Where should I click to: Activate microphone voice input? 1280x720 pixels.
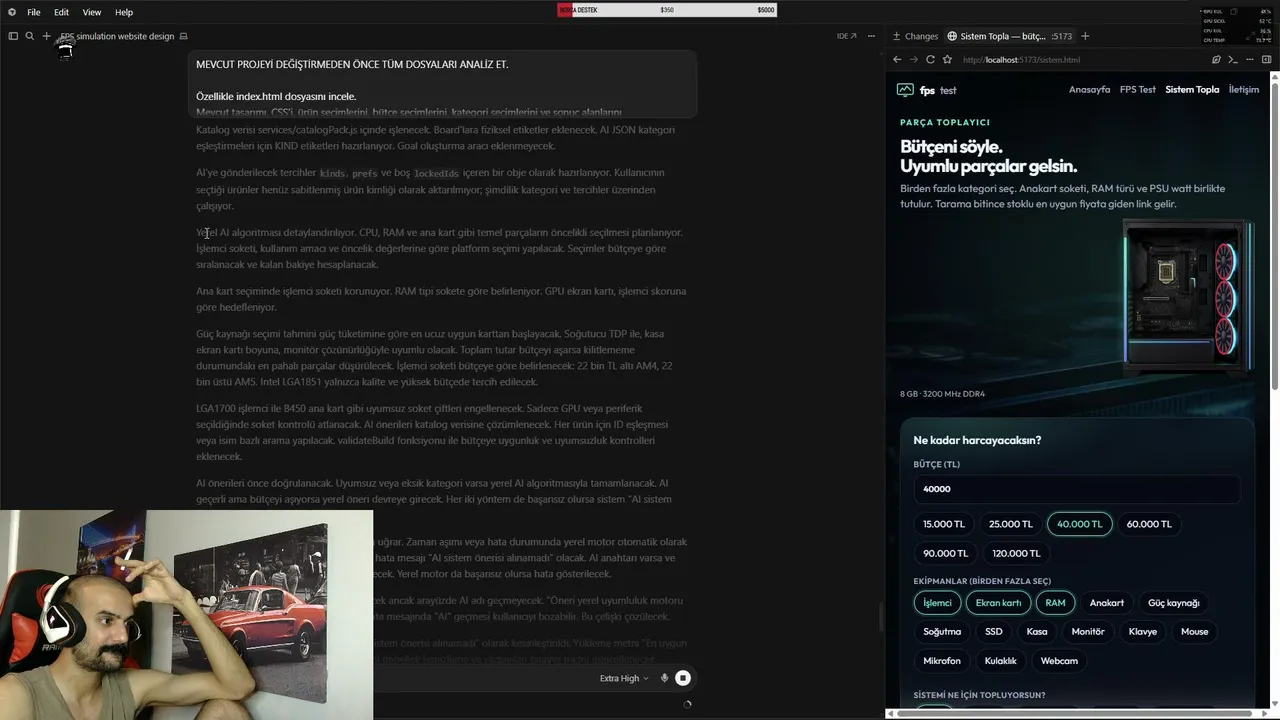664,678
